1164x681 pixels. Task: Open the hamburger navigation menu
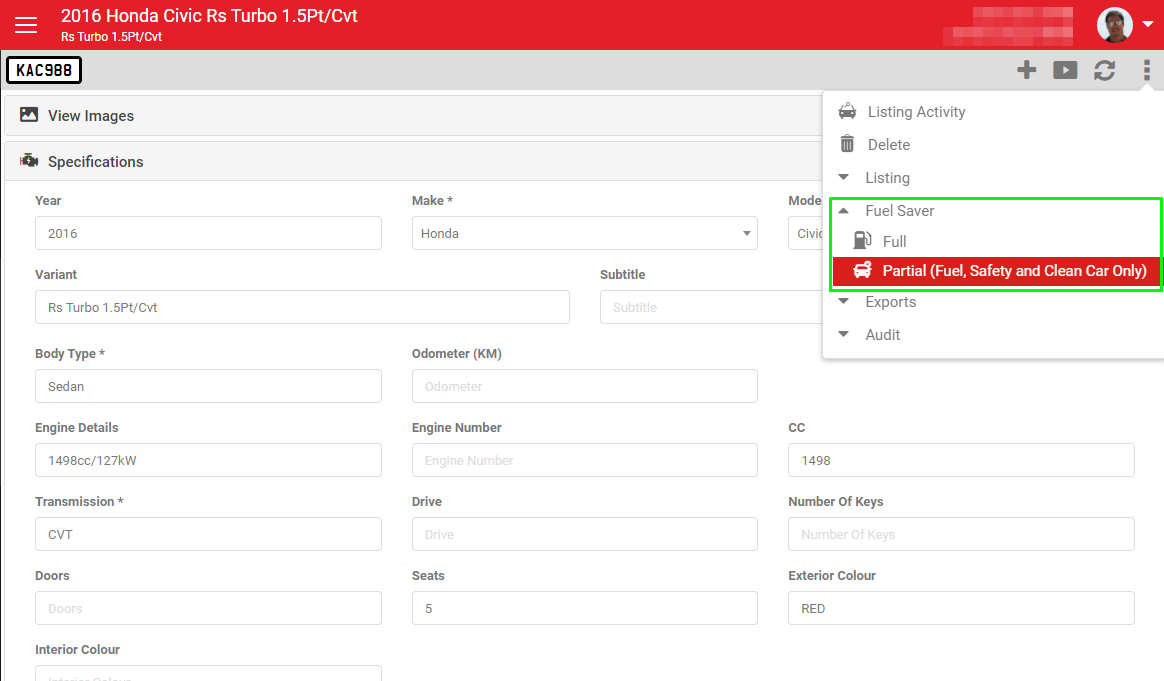pyautogui.click(x=26, y=25)
